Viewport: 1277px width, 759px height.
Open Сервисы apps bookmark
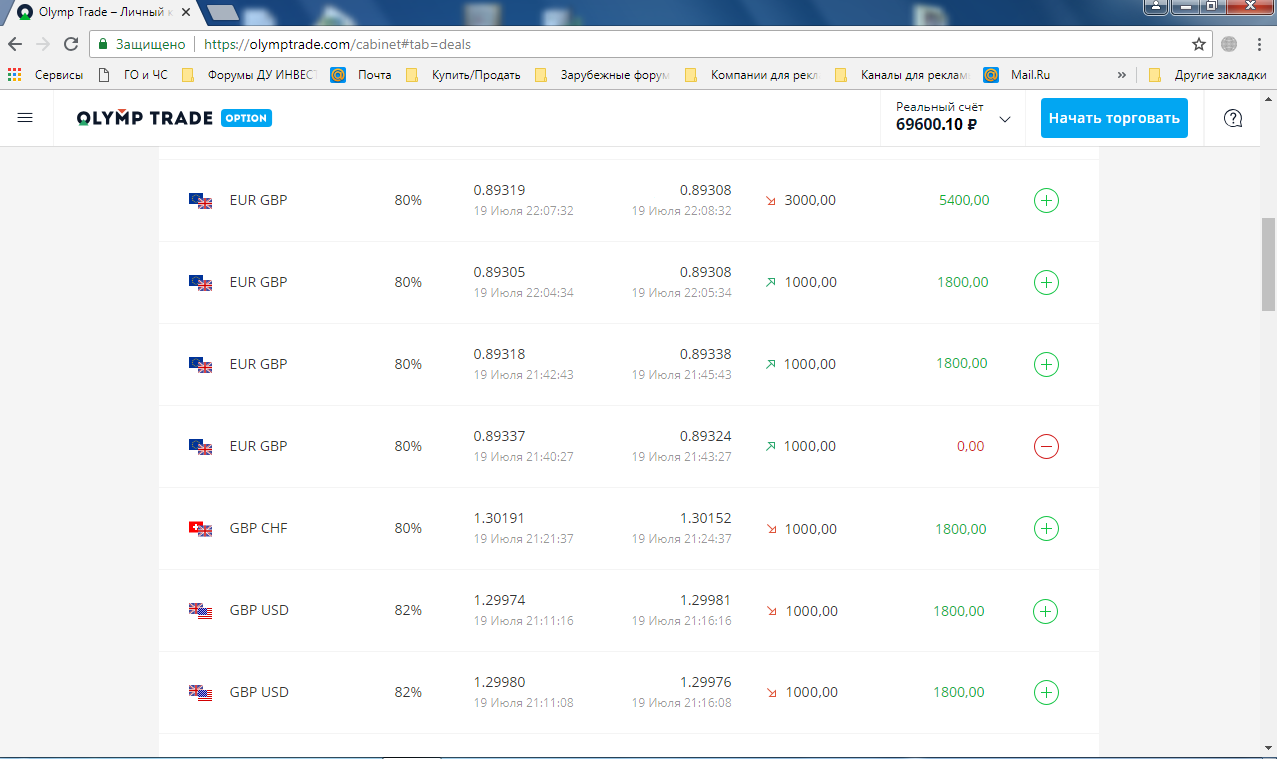coord(45,74)
